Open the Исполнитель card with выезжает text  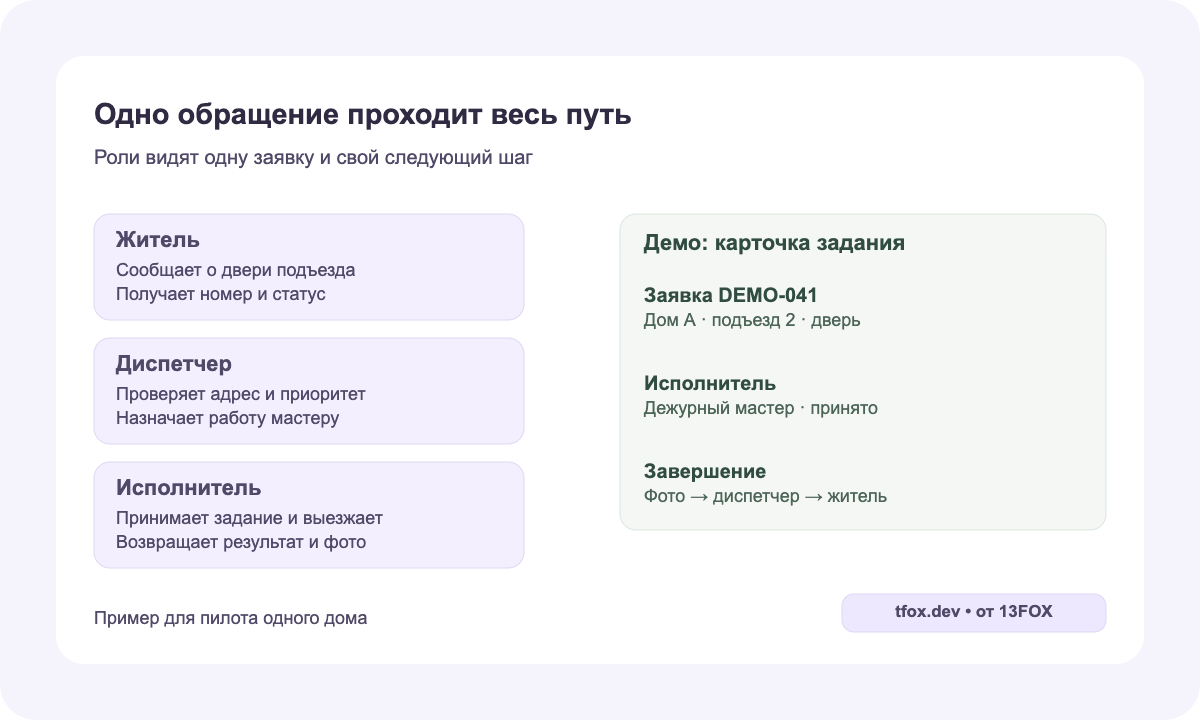tap(309, 515)
